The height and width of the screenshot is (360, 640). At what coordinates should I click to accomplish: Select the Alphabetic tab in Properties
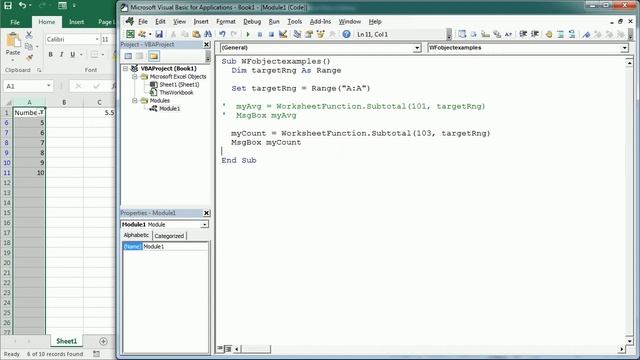pos(136,236)
